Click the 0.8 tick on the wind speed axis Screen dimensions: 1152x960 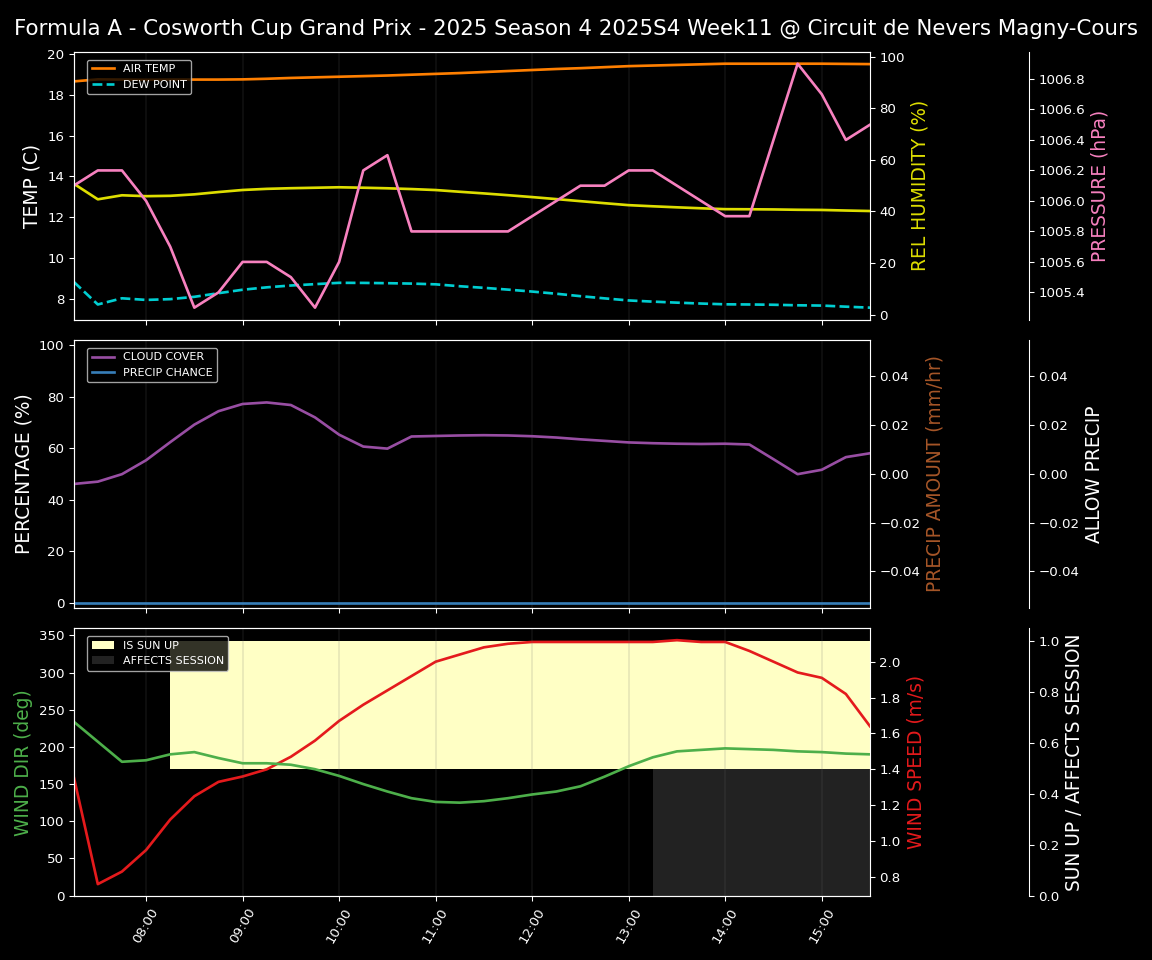point(890,878)
